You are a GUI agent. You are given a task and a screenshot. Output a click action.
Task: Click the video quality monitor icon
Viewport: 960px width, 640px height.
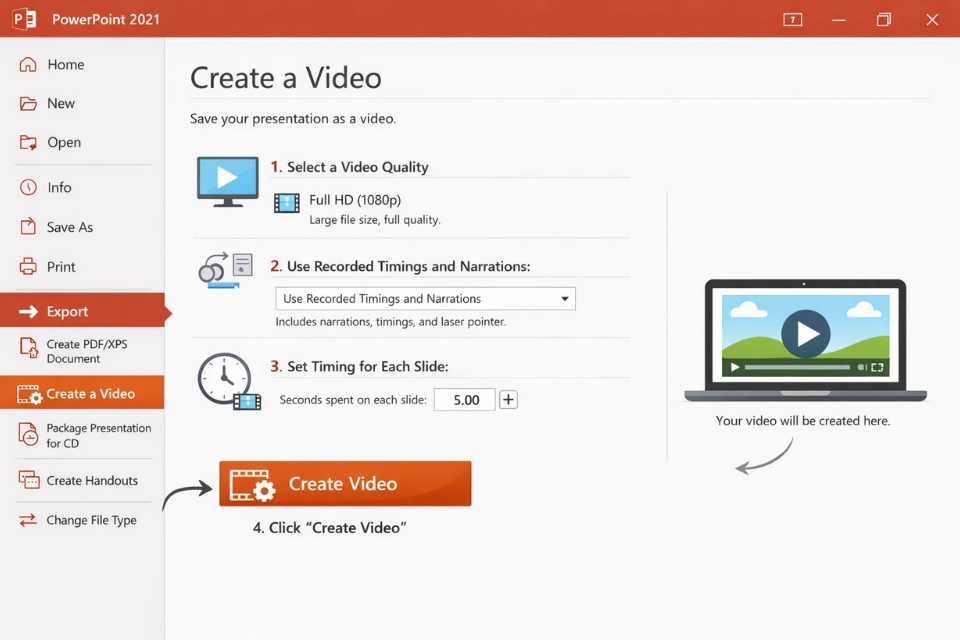pyautogui.click(x=227, y=181)
